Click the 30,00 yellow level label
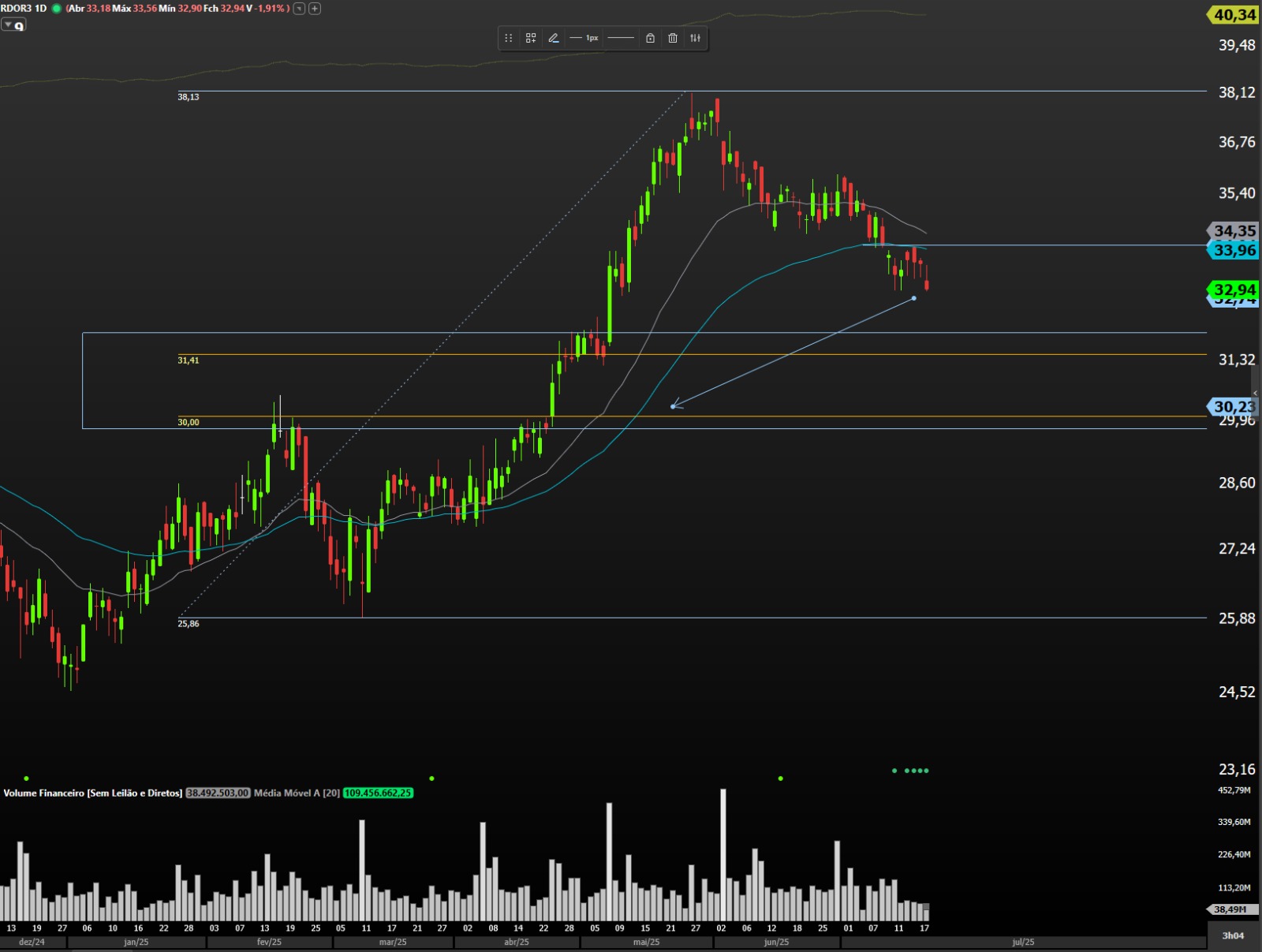The width and height of the screenshot is (1262, 952). [x=189, y=423]
